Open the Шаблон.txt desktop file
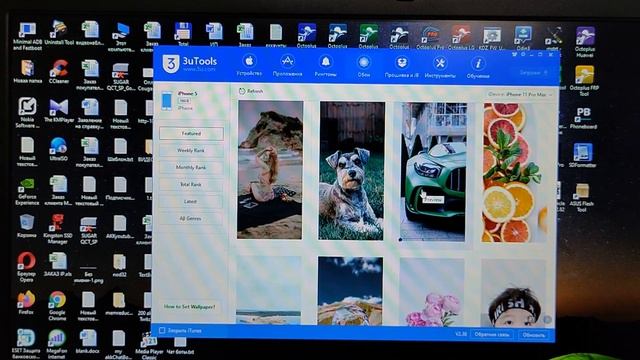This screenshot has width=640, height=360. click(x=120, y=150)
